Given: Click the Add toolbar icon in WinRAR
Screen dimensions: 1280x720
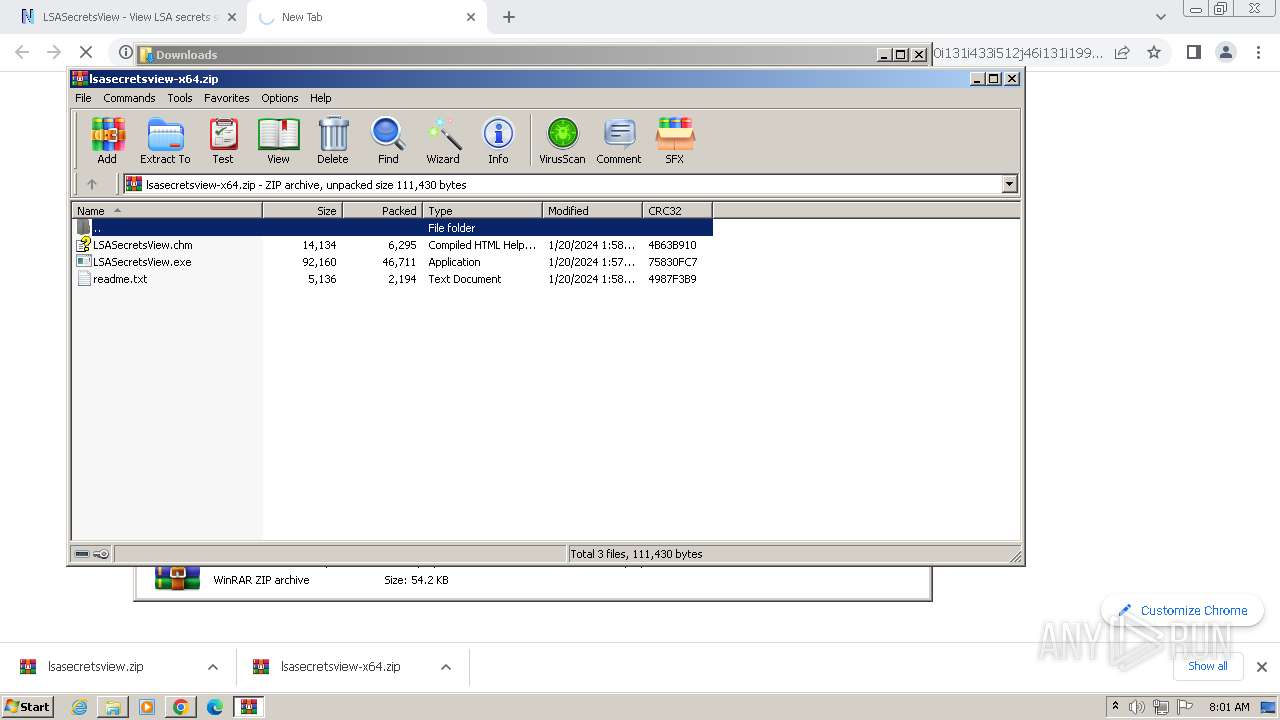Looking at the screenshot, I should 107,140.
